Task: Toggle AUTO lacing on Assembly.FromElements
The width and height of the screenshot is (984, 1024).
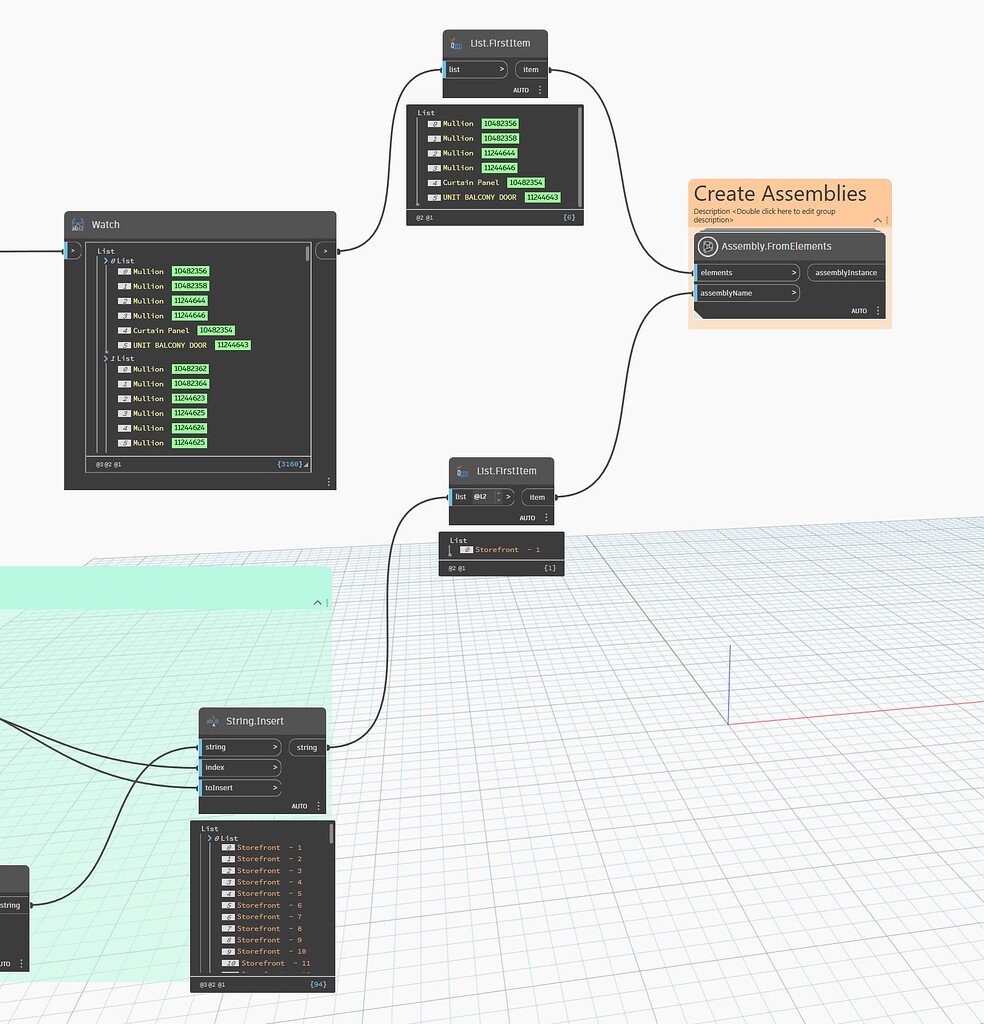Action: 859,311
